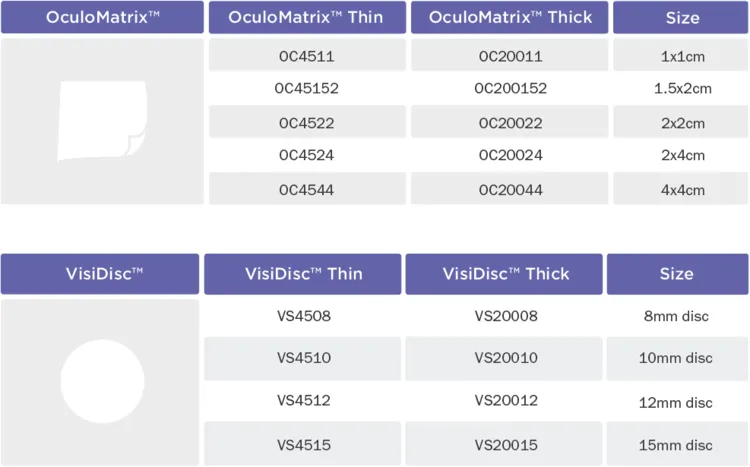The height and width of the screenshot is (467, 750).
Task: Click the VisiDisc™ Thin column header
Action: [303, 274]
